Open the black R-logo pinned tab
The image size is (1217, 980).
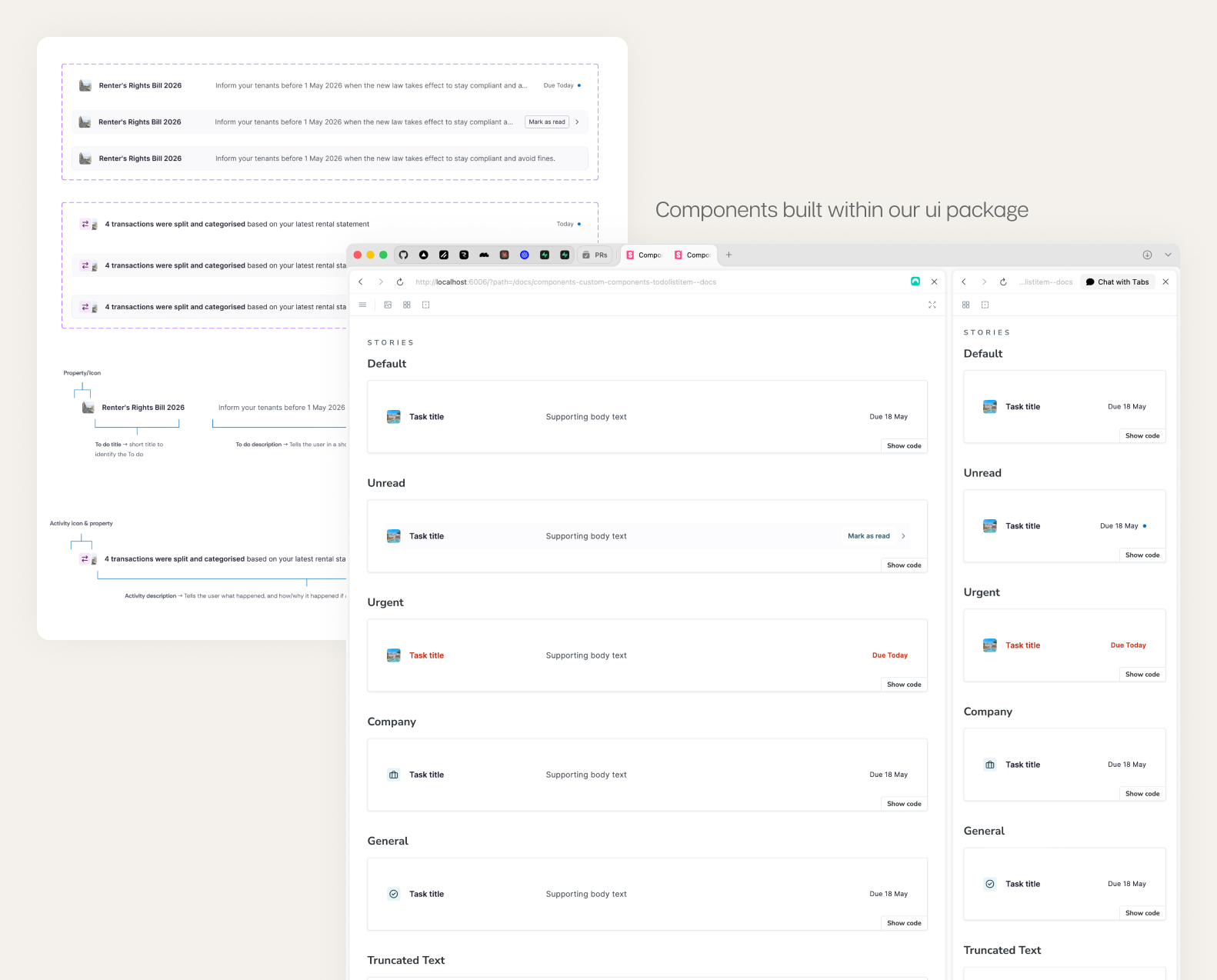(x=464, y=255)
